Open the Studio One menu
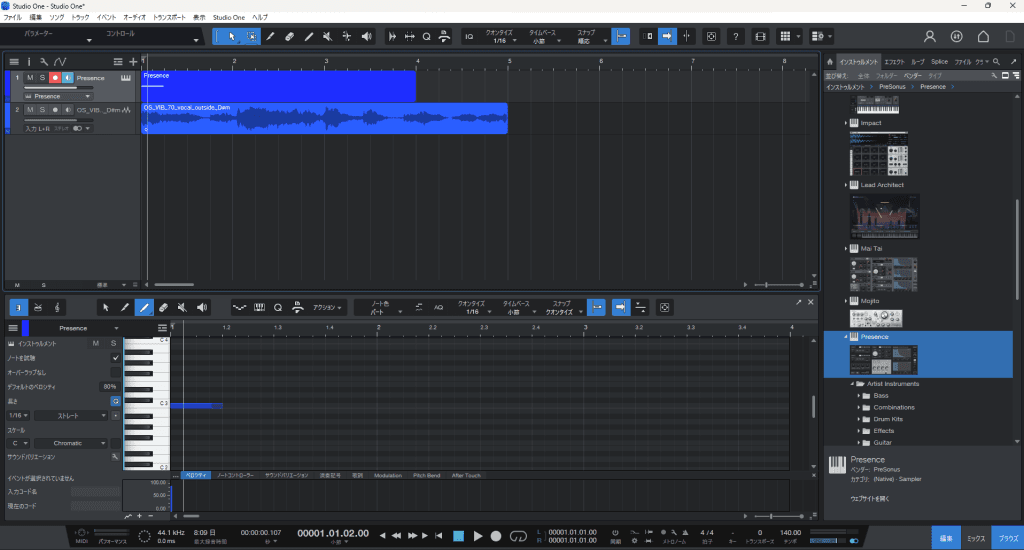 pyautogui.click(x=229, y=18)
